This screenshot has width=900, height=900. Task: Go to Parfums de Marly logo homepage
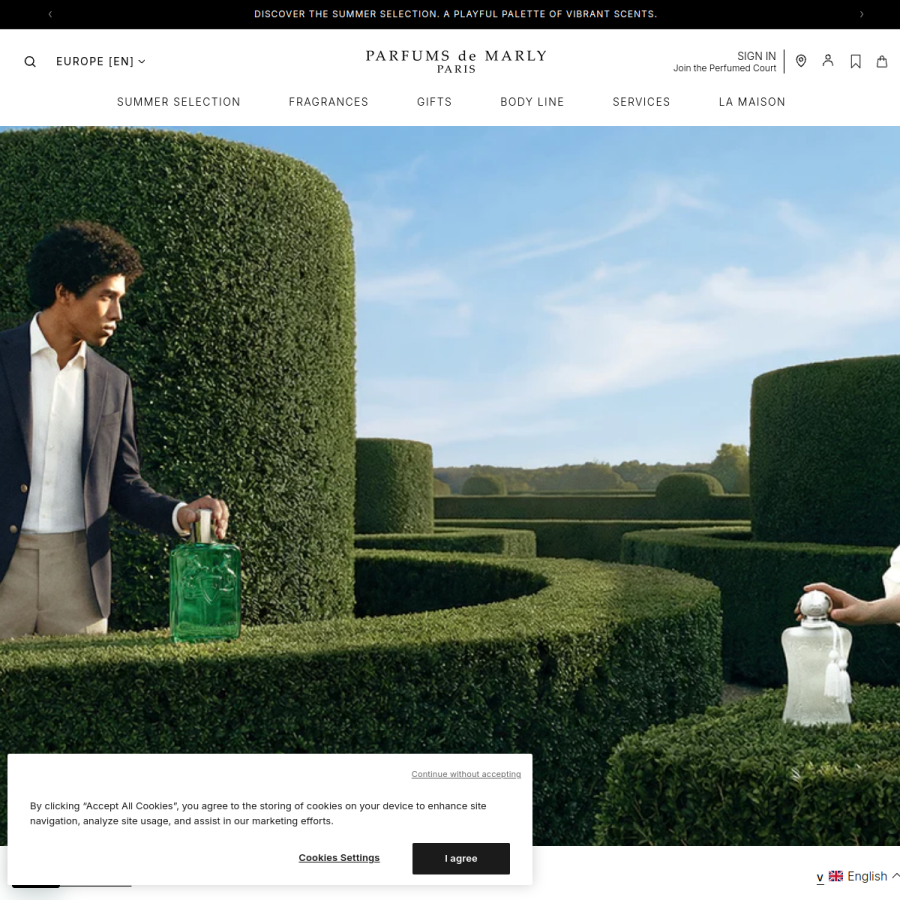pyautogui.click(x=456, y=61)
